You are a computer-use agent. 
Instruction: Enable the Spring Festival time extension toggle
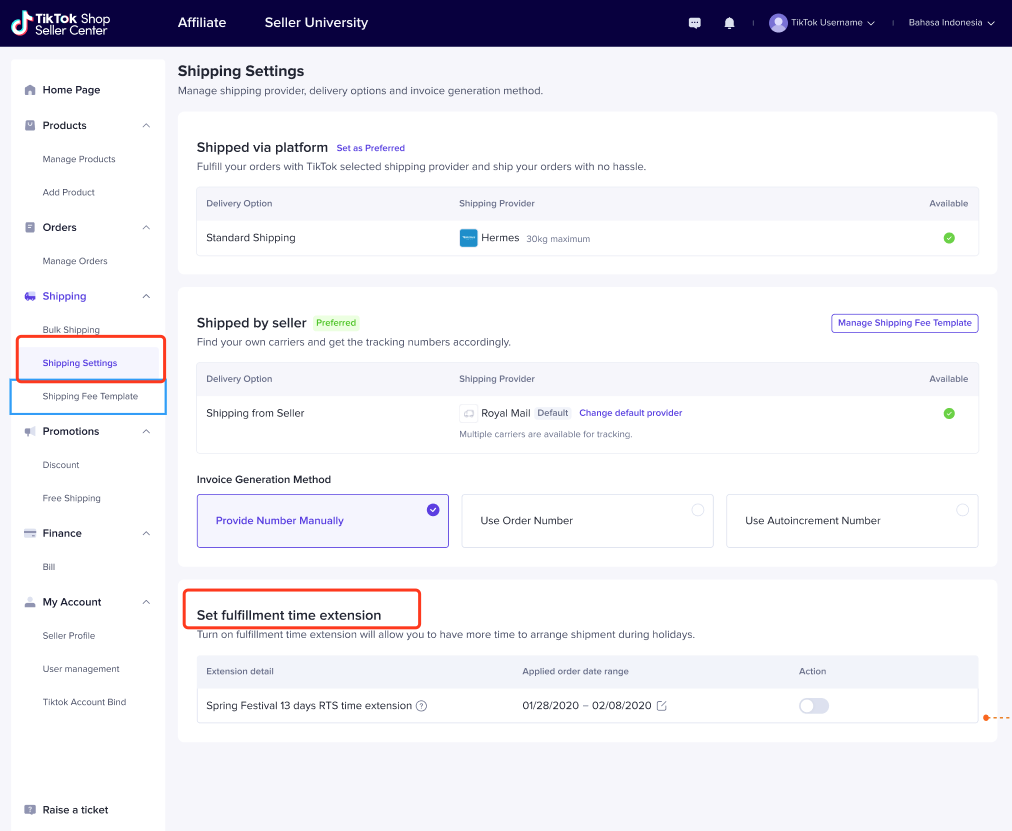tap(813, 706)
